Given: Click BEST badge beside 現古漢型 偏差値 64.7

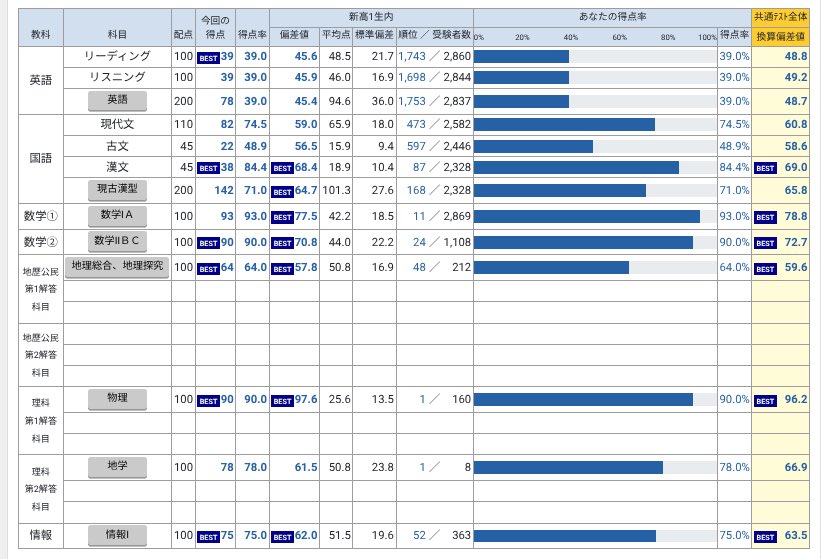Looking at the screenshot, I should click(x=282, y=192).
